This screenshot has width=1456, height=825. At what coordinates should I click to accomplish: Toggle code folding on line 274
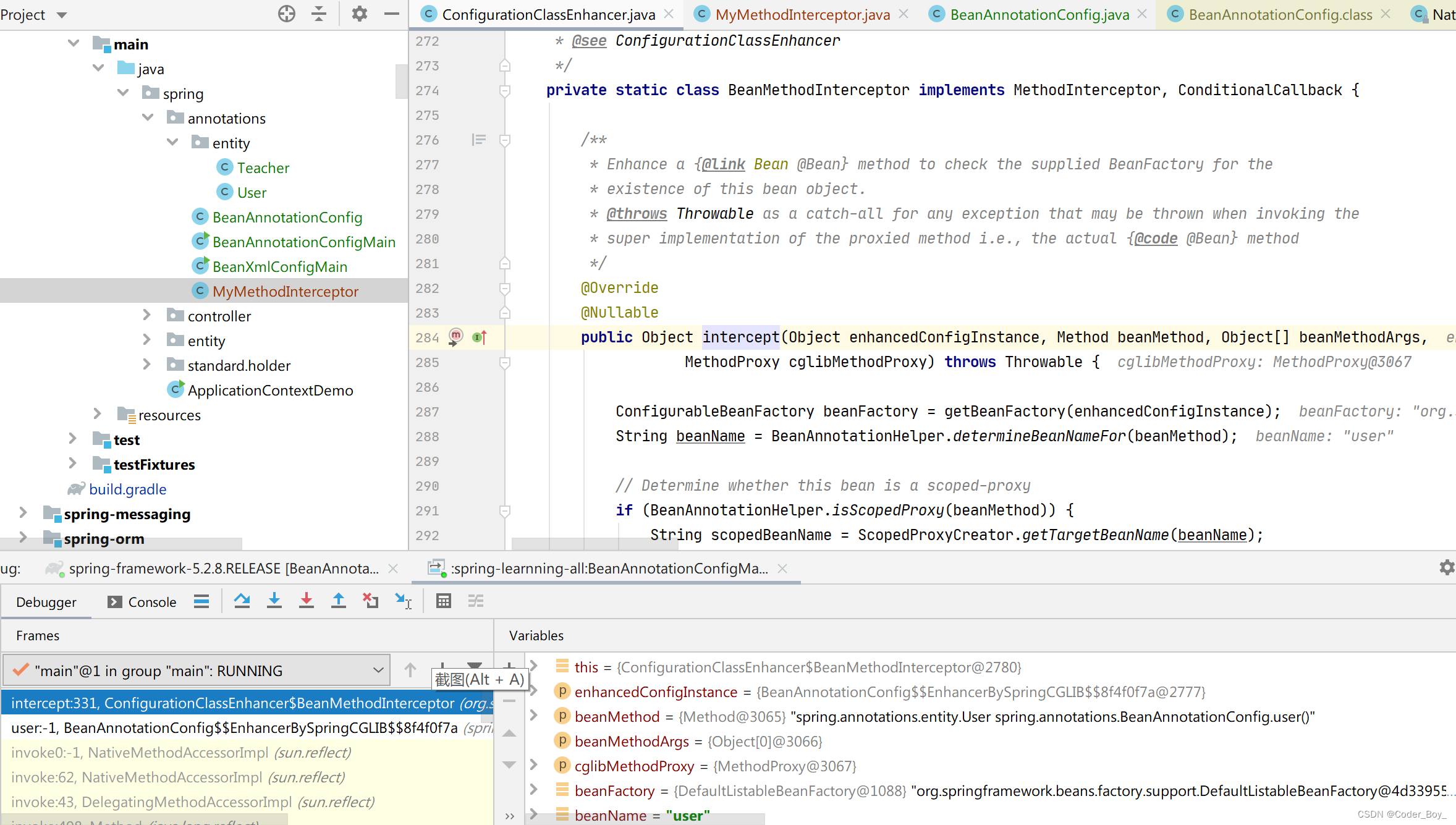(x=504, y=91)
